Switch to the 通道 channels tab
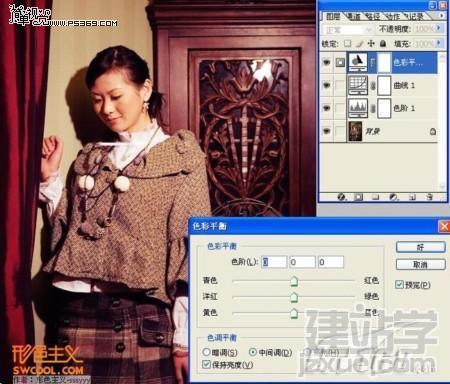Image resolution: width=450 pixels, height=384 pixels. click(x=353, y=16)
